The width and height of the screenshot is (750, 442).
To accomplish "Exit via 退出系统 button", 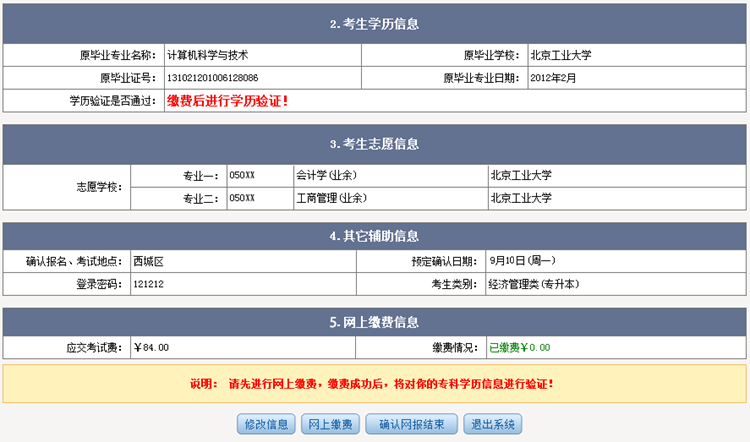I will (493, 424).
